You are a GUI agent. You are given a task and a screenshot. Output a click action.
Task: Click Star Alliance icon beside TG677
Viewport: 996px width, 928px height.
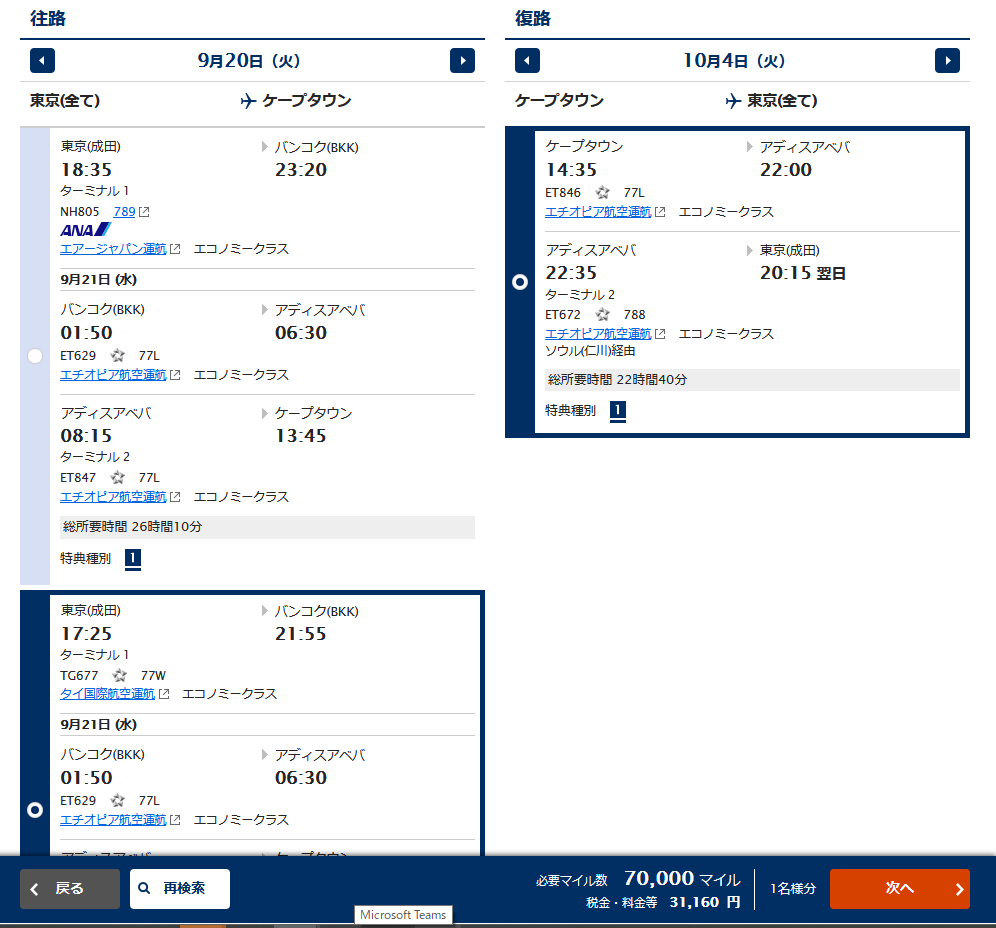119,675
